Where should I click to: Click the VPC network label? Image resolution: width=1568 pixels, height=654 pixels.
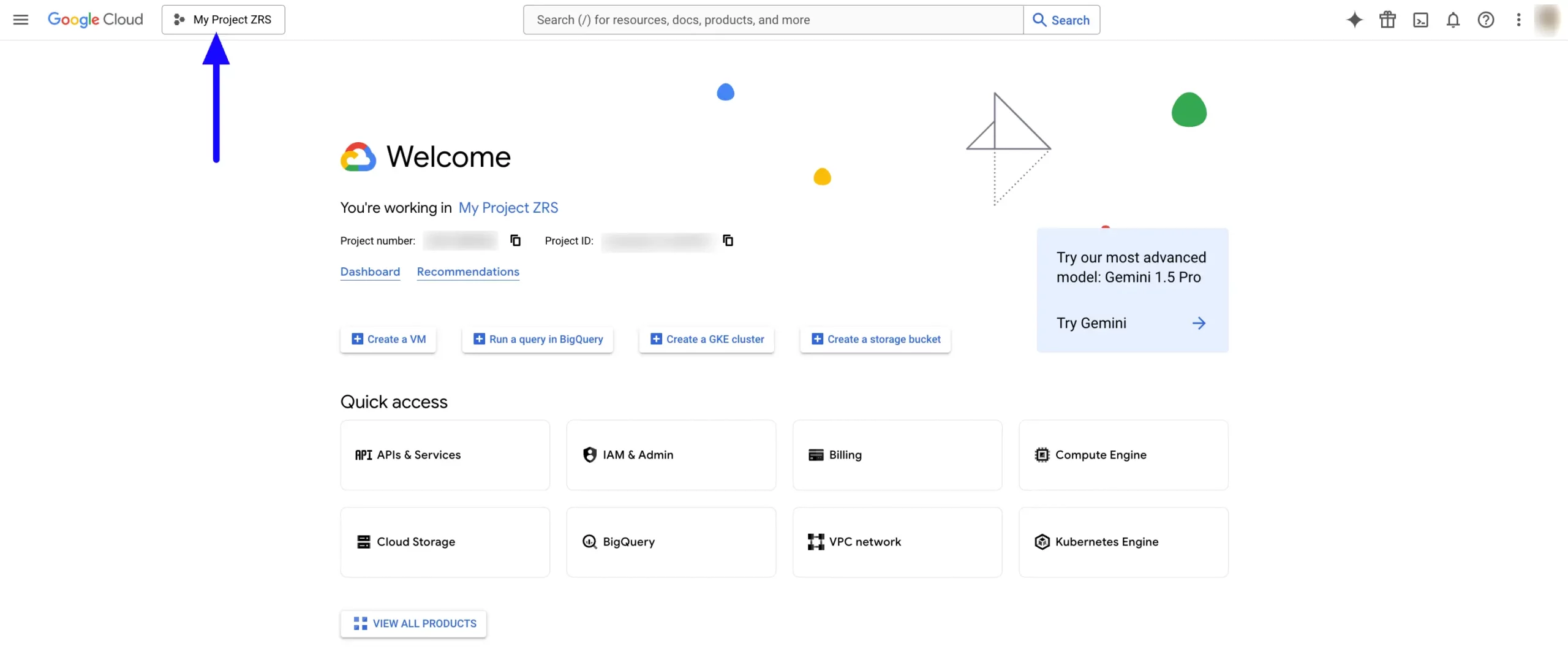pyautogui.click(x=865, y=542)
